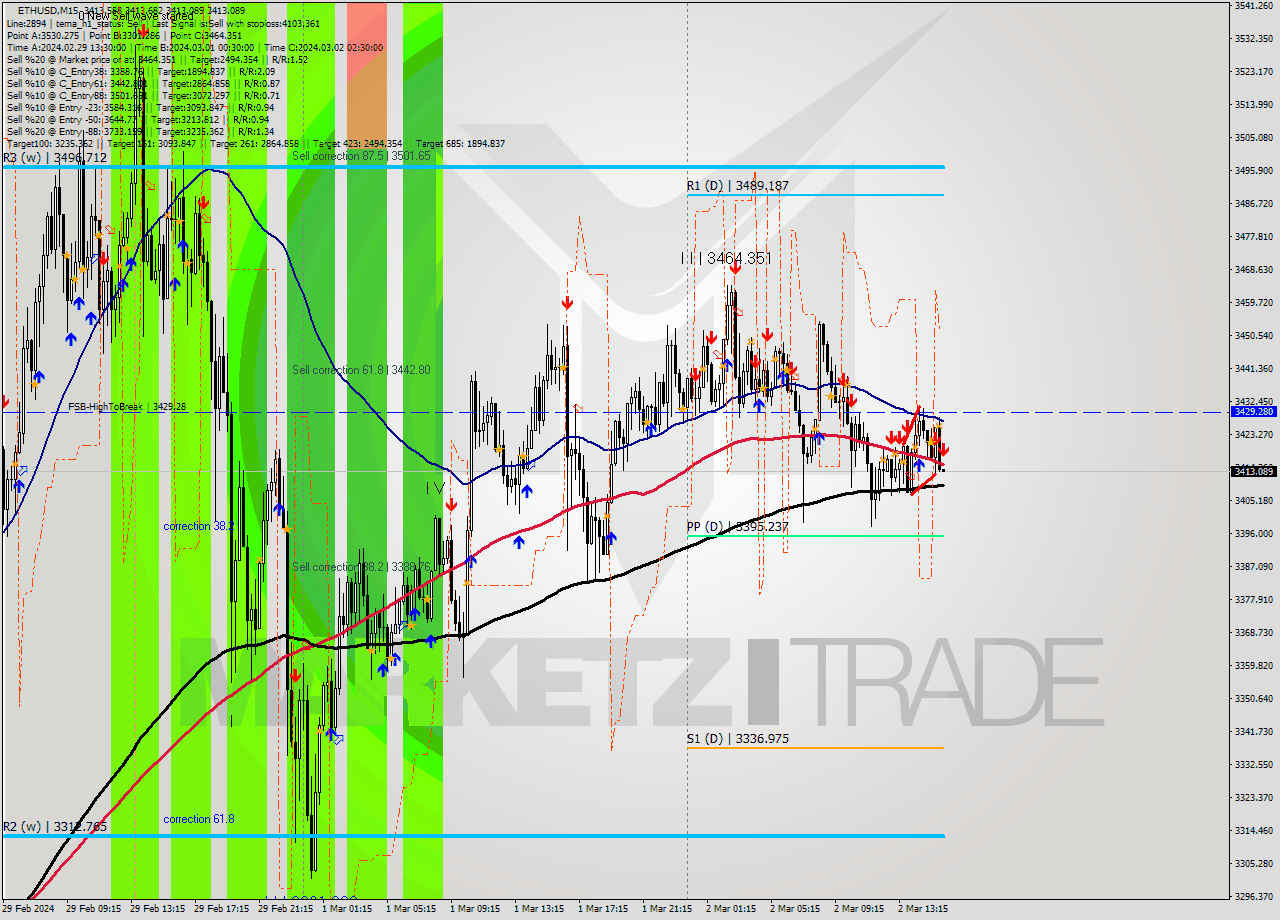
Task: Select the 'R1 (D) | 3489.187' resistance label
Action: (737, 186)
